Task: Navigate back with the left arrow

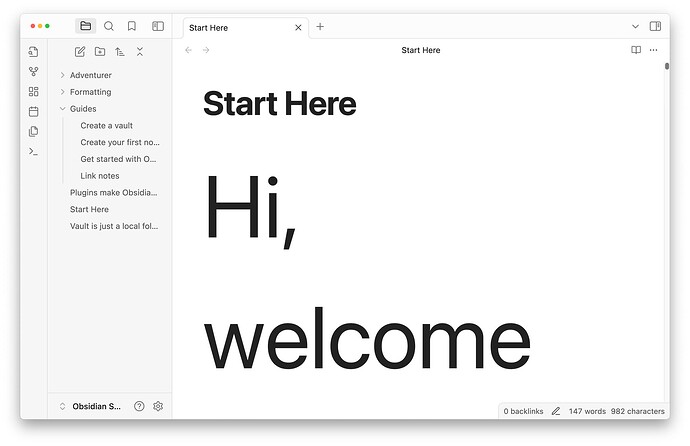Action: [188, 50]
